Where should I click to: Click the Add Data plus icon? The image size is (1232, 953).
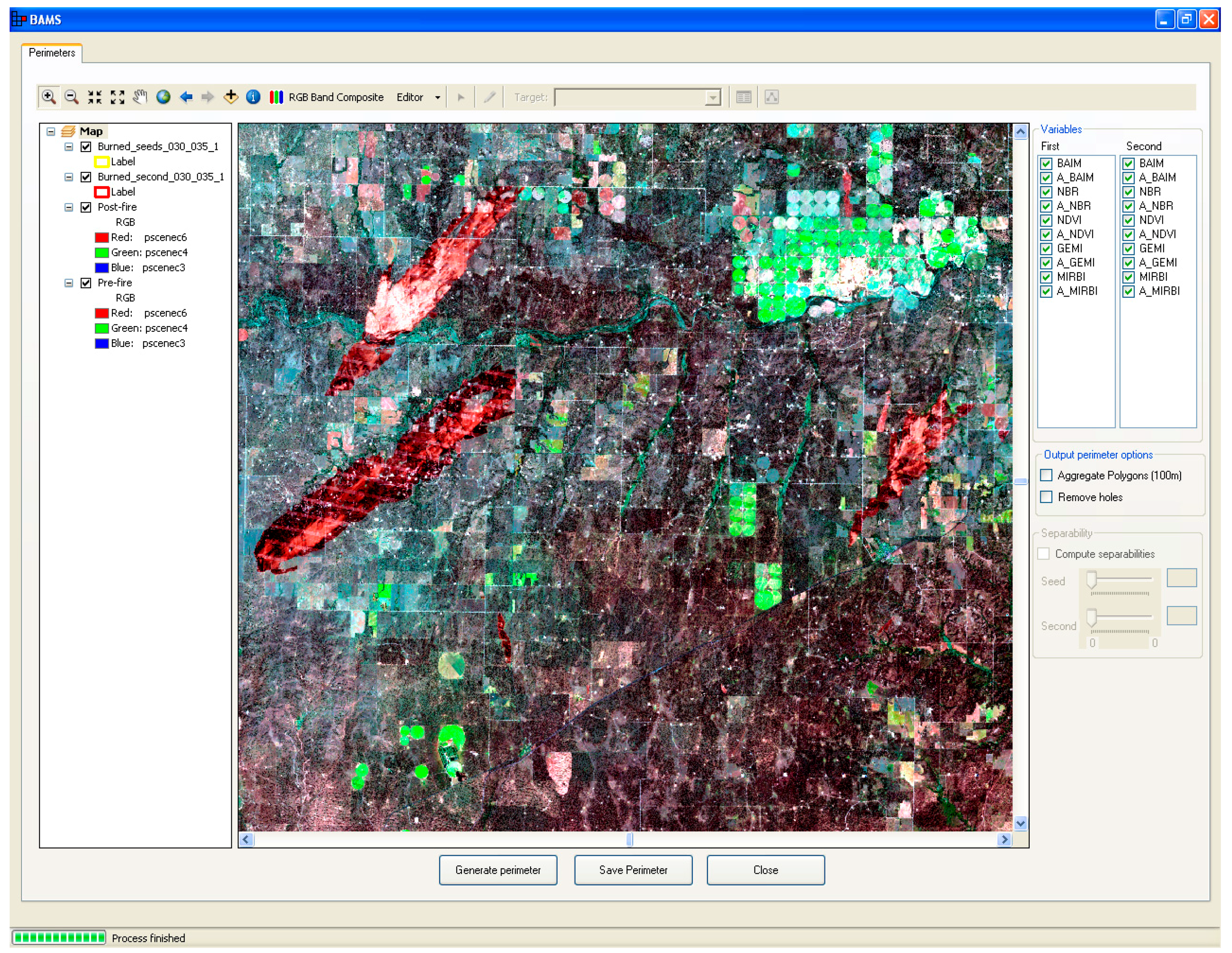pos(231,97)
